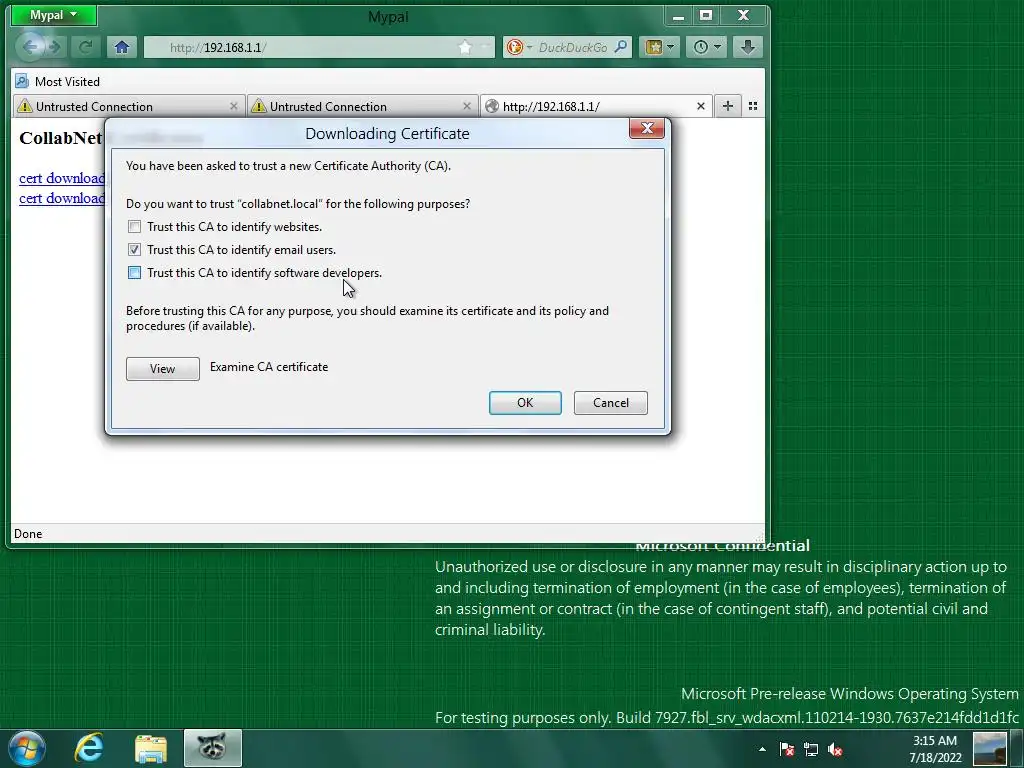Click the Show desktop strip at taskbar edge
This screenshot has height=768, width=1024.
[1017, 748]
